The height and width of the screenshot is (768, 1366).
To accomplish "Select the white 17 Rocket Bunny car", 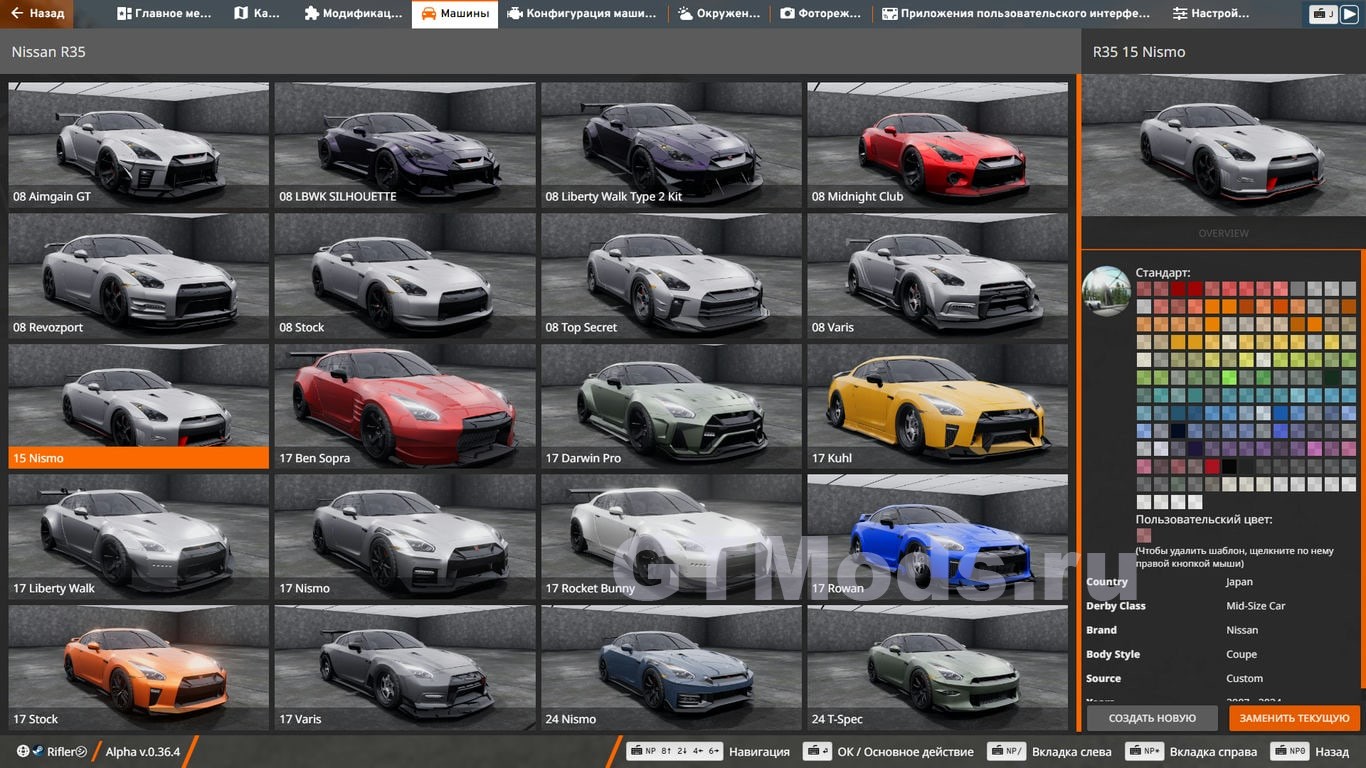I will (x=671, y=537).
